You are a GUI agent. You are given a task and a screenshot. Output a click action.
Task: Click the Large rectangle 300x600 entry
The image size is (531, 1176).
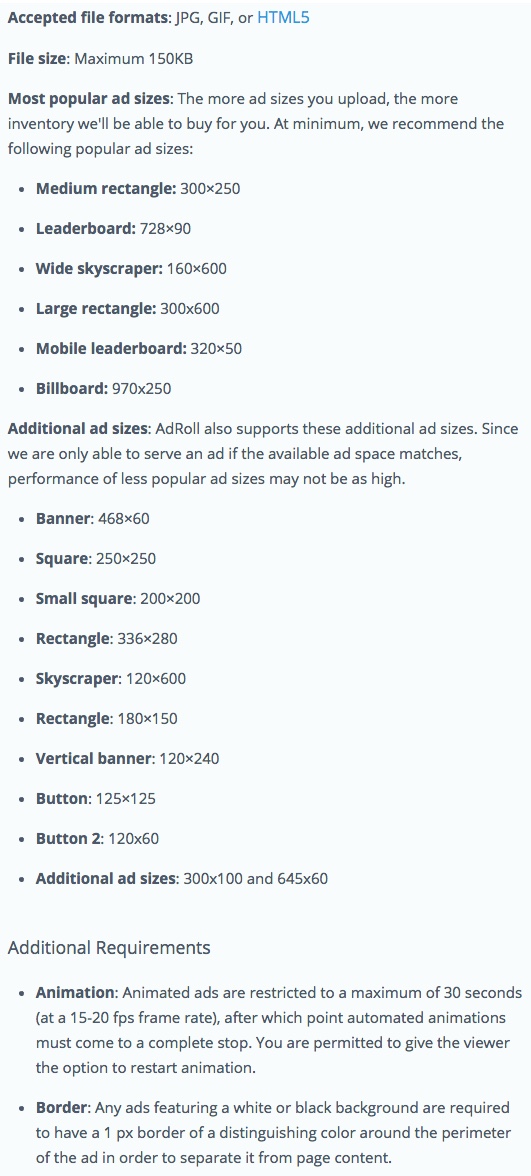(128, 308)
